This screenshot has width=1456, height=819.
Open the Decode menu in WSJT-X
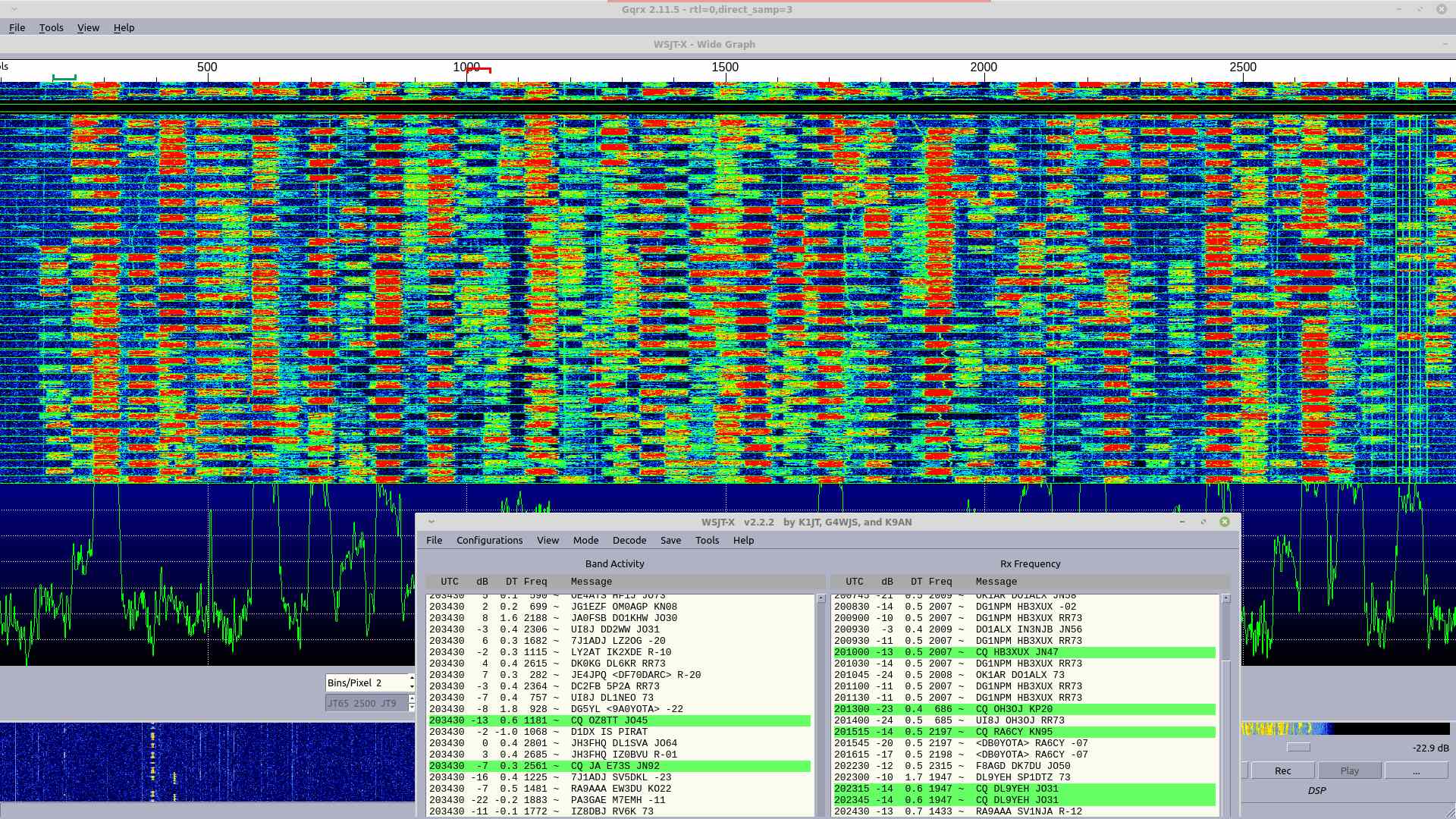[x=629, y=540]
